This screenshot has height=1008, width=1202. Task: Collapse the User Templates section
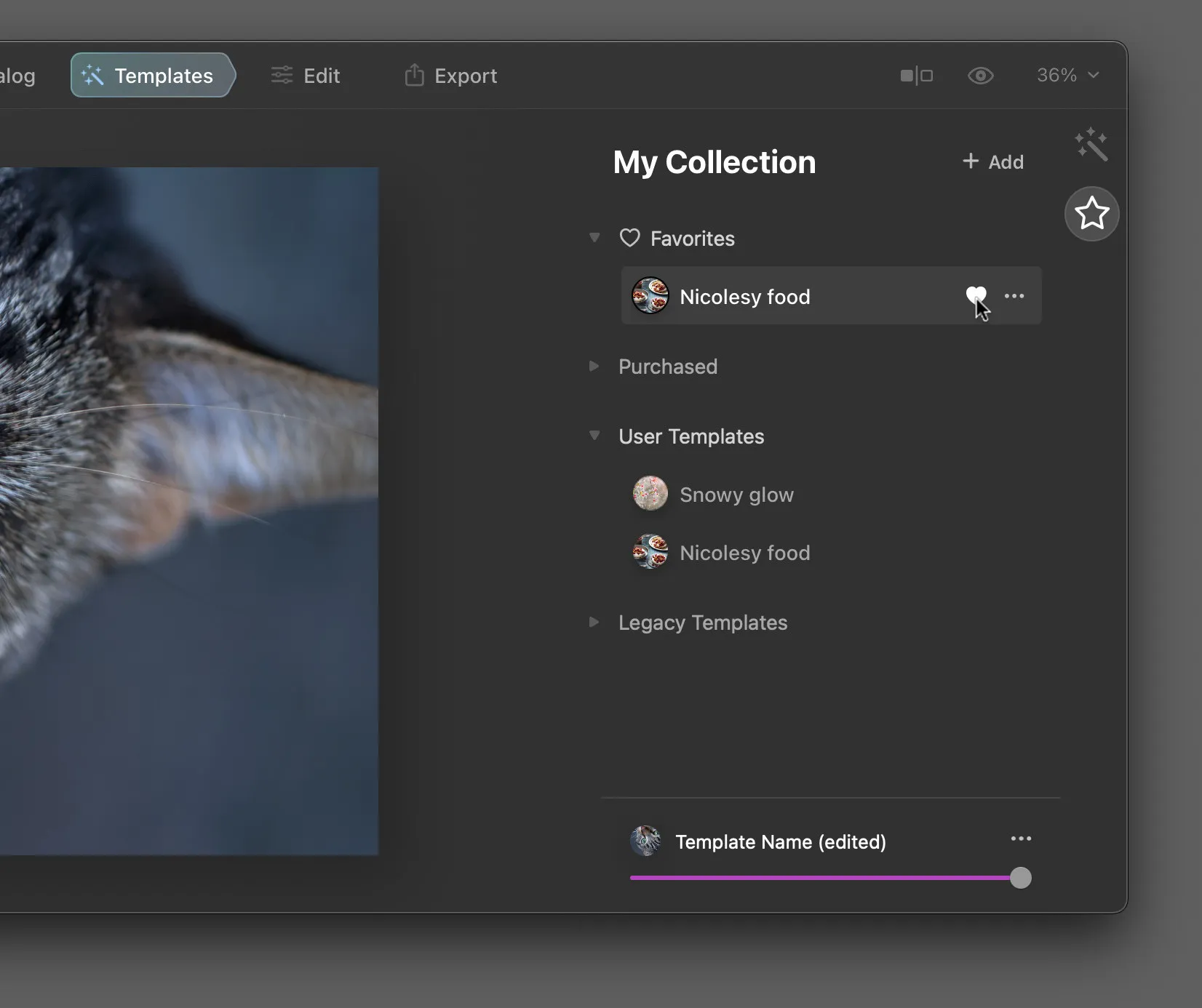[594, 436]
